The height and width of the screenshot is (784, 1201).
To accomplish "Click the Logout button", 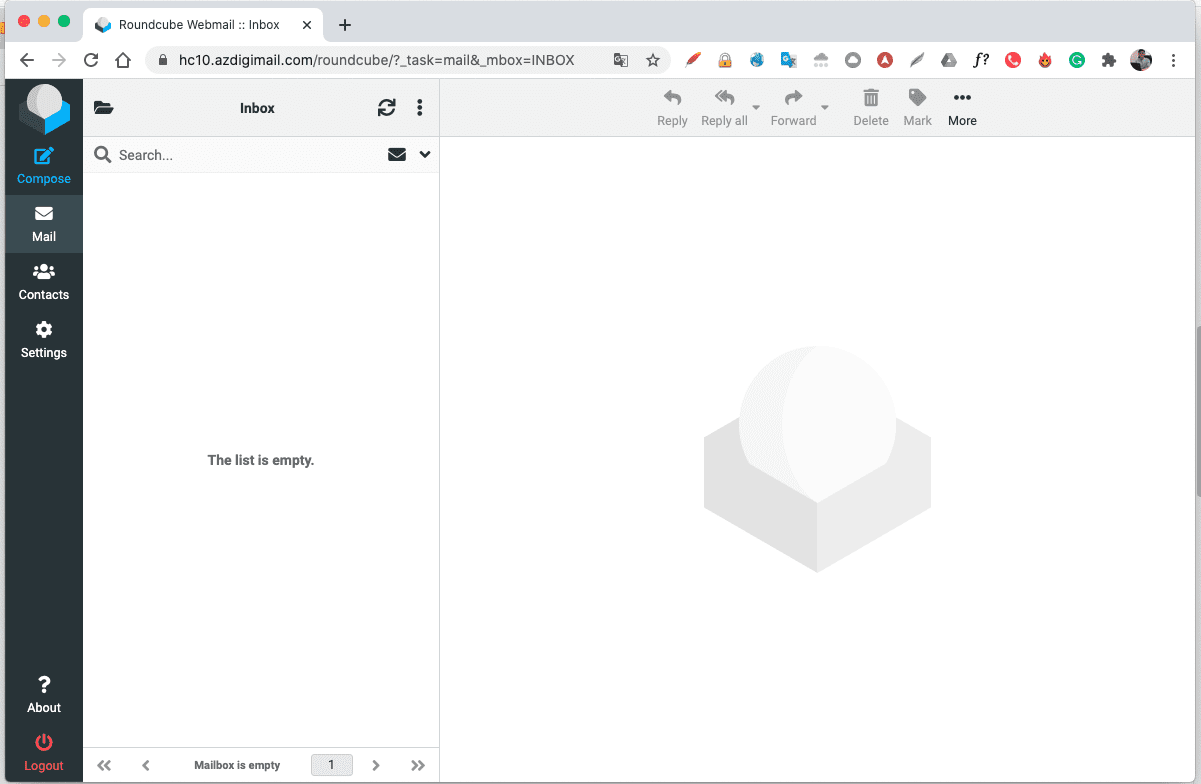I will pos(43,752).
